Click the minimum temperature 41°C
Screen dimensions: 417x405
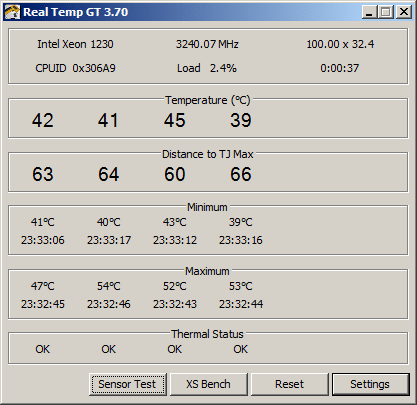click(43, 222)
